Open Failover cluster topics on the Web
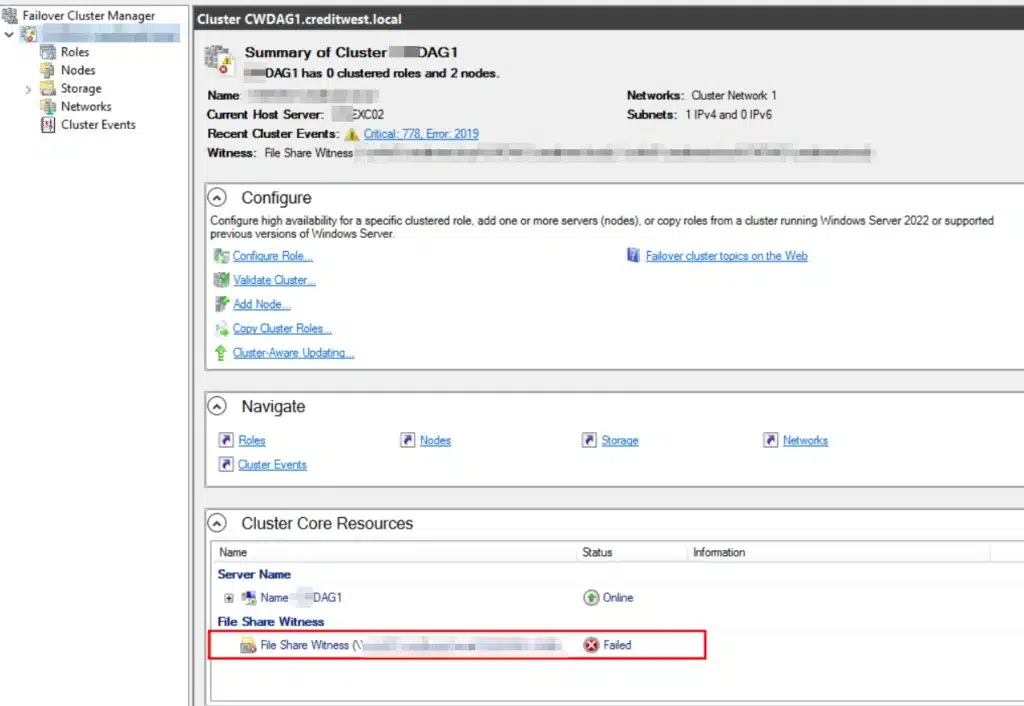 [726, 256]
